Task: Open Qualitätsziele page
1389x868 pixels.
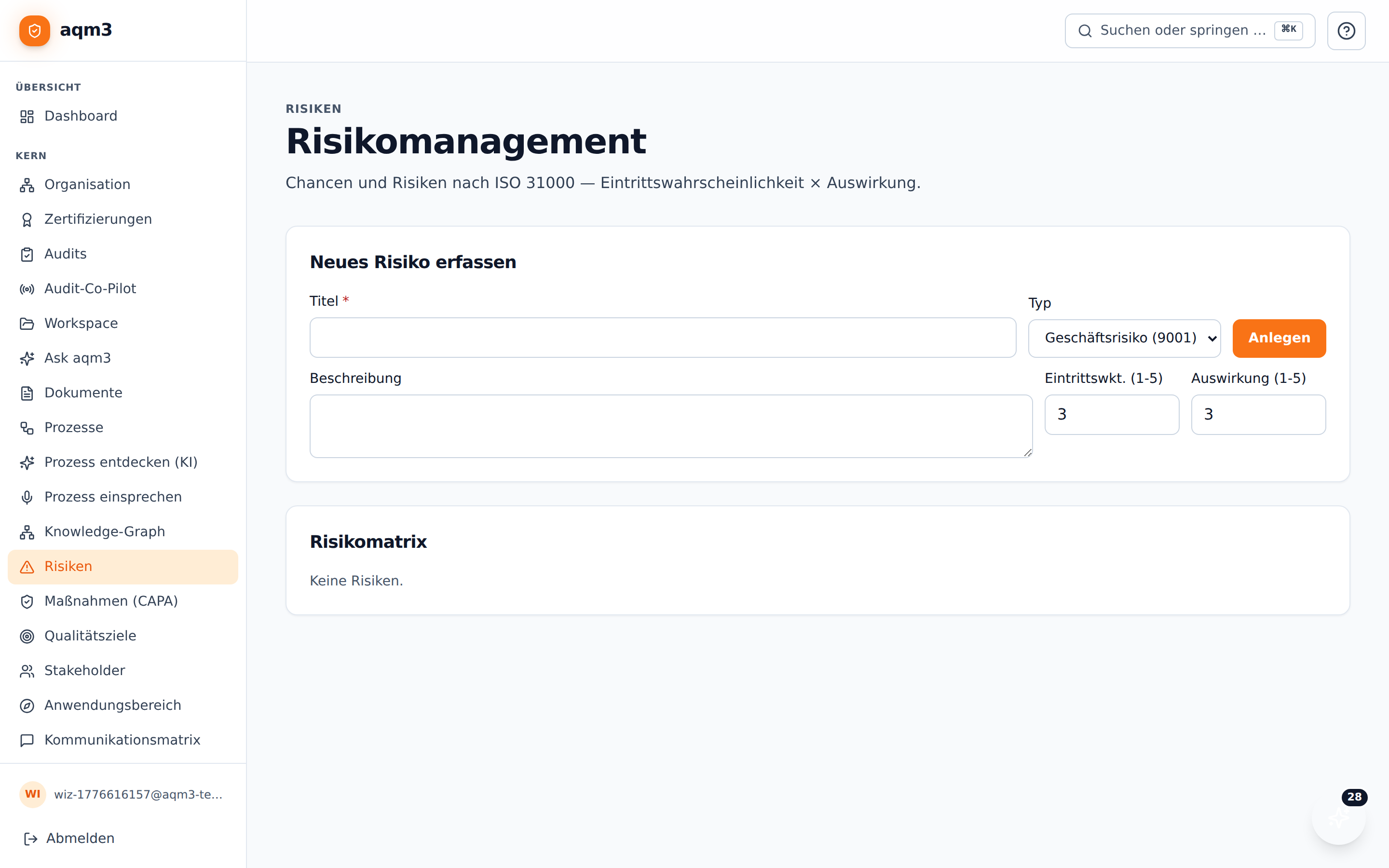Action: [123, 636]
